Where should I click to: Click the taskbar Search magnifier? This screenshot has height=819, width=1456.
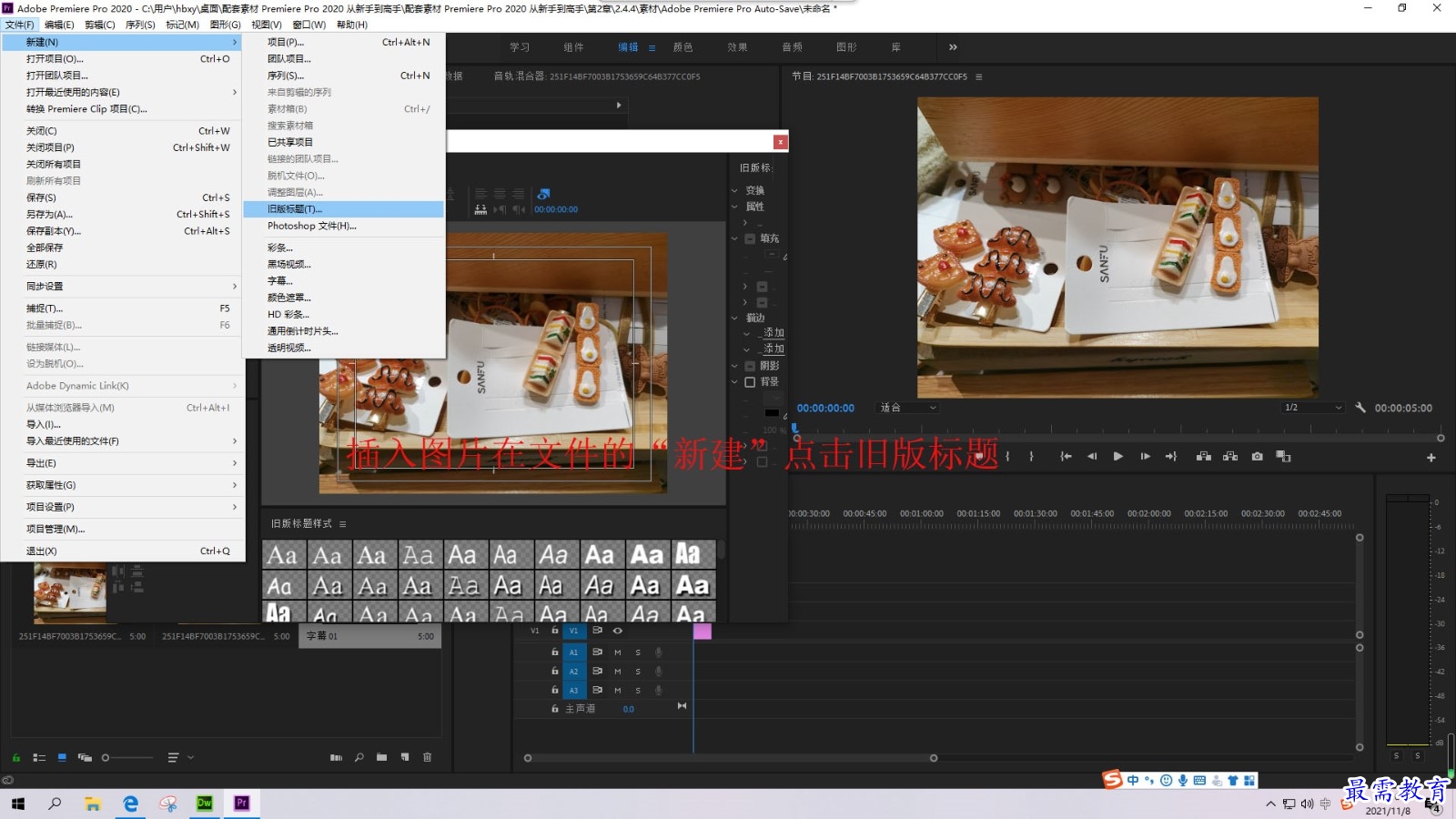55,804
